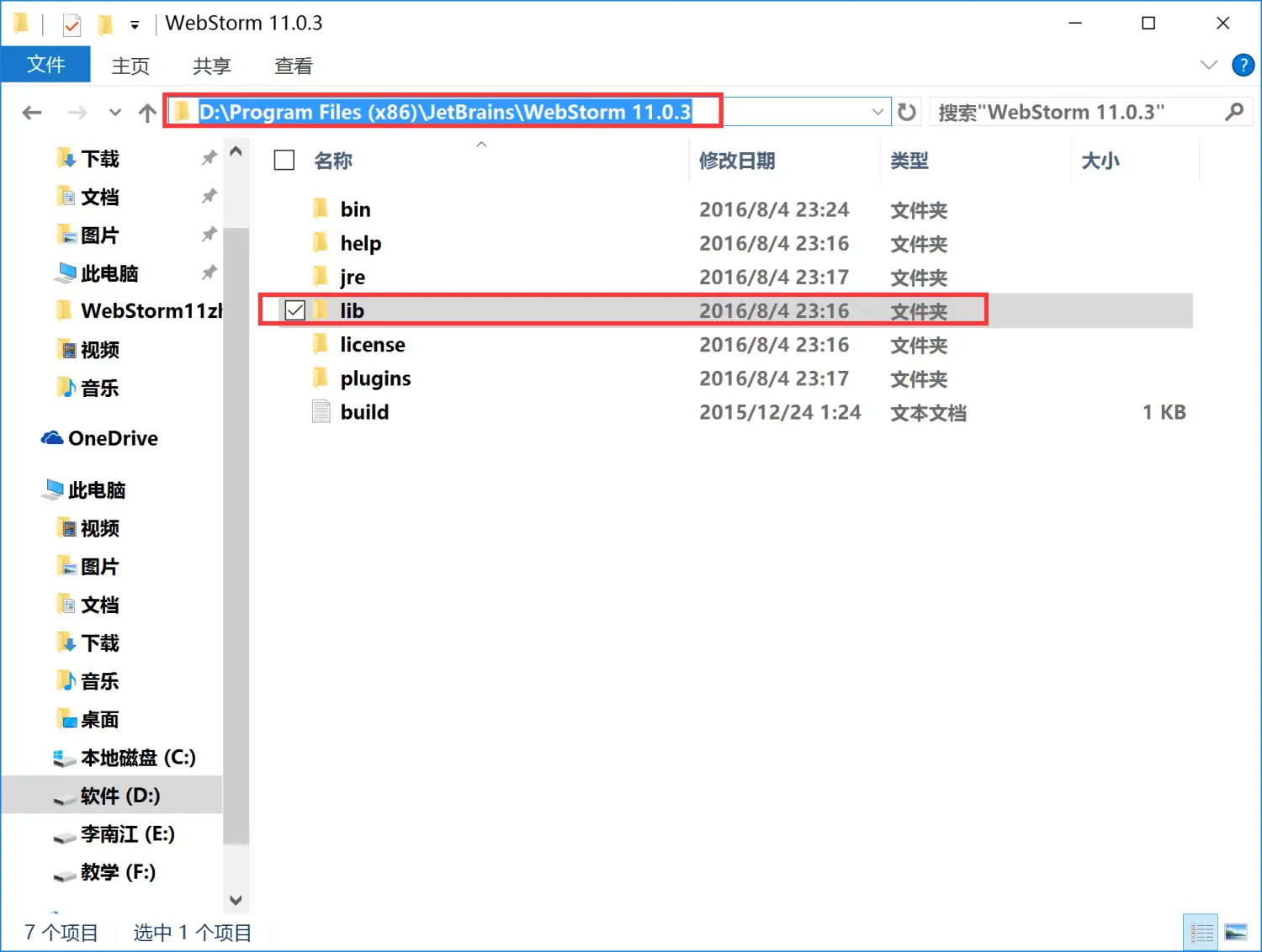Open the address bar history dropdown
Viewport: 1262px width, 952px height.
(x=878, y=112)
